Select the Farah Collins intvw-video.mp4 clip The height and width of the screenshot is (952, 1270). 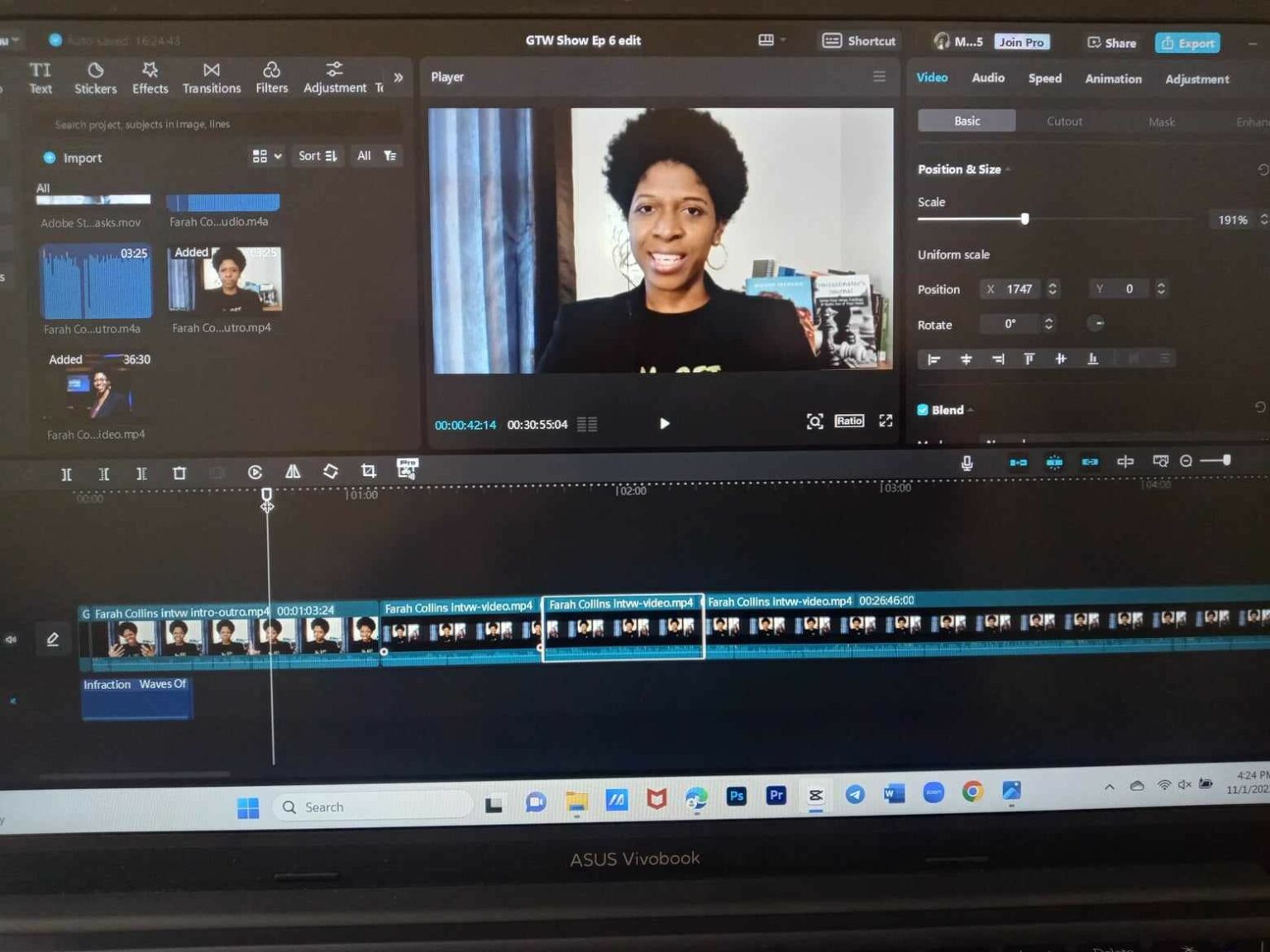623,628
